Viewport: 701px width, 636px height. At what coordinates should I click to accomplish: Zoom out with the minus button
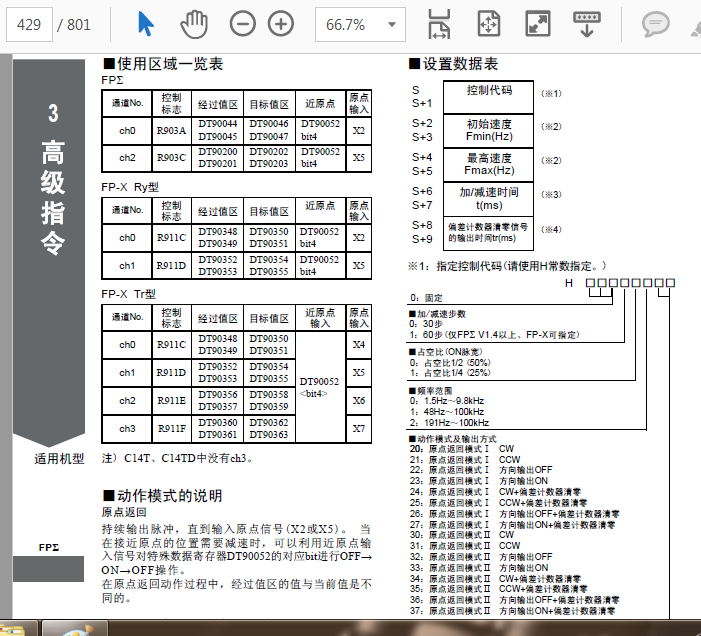242,24
